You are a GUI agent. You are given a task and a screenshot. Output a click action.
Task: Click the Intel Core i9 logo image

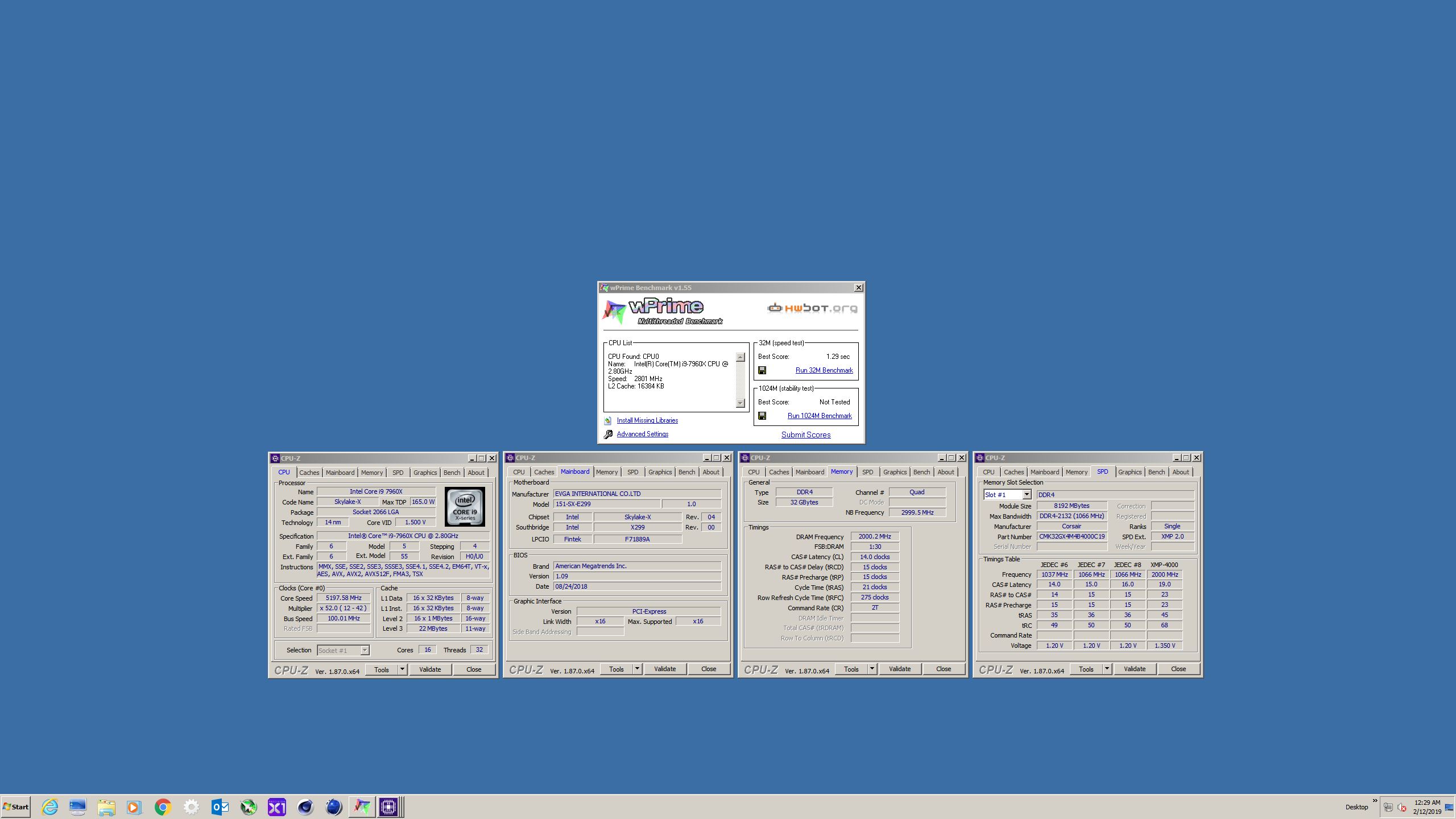pos(465,506)
